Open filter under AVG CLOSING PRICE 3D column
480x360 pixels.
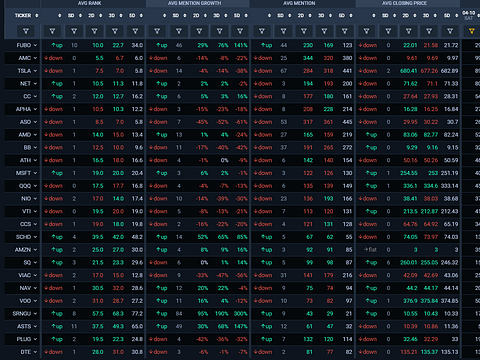point(429,31)
